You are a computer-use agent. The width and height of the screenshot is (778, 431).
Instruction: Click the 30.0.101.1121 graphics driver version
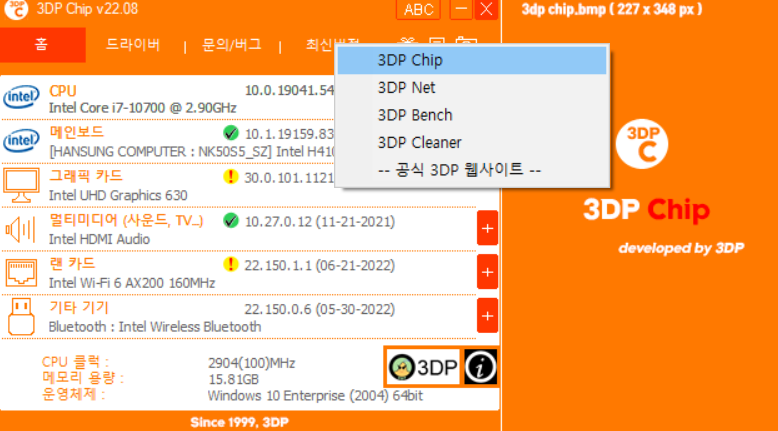(x=290, y=178)
